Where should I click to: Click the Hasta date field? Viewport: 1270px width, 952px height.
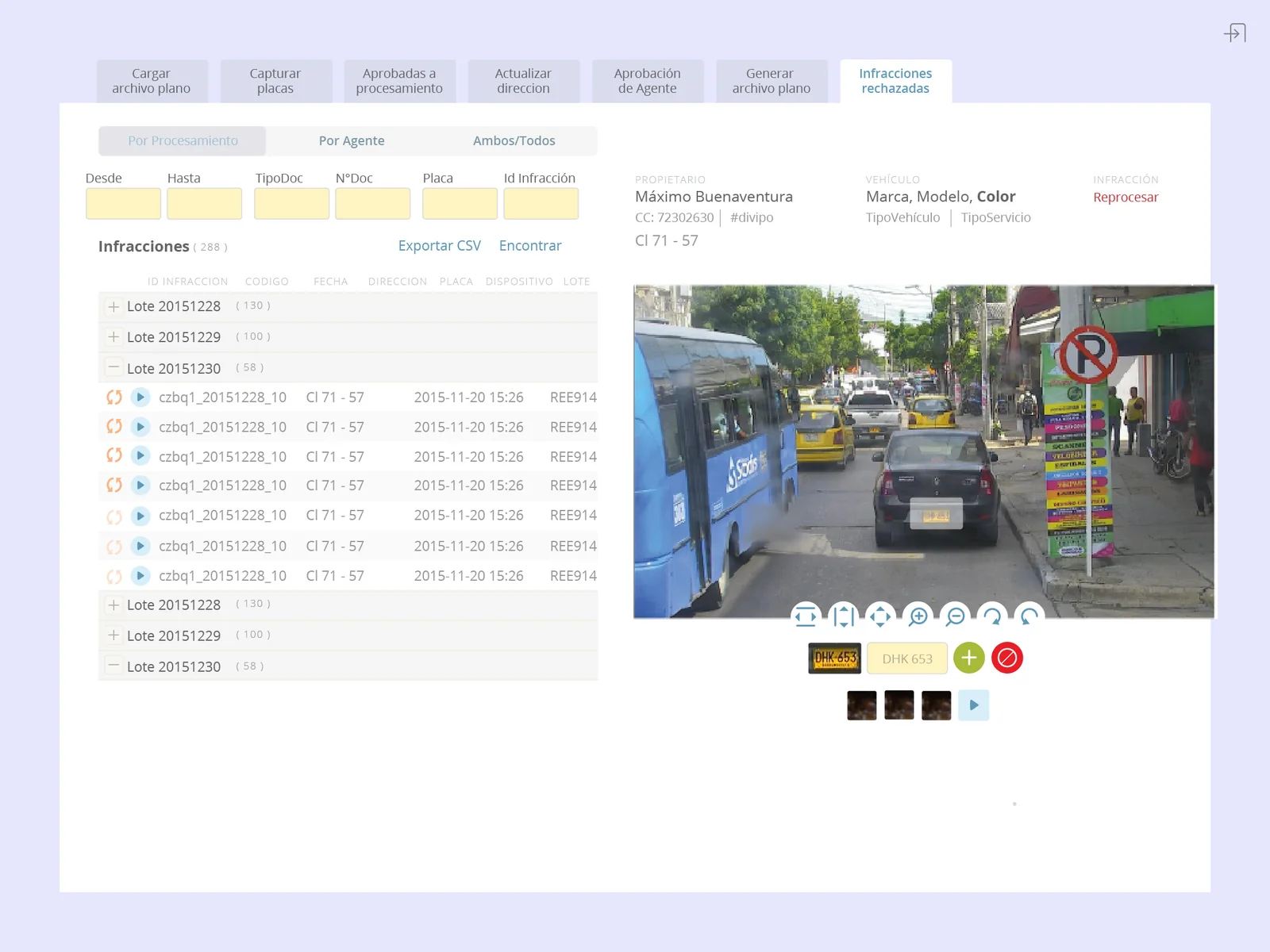(204, 204)
